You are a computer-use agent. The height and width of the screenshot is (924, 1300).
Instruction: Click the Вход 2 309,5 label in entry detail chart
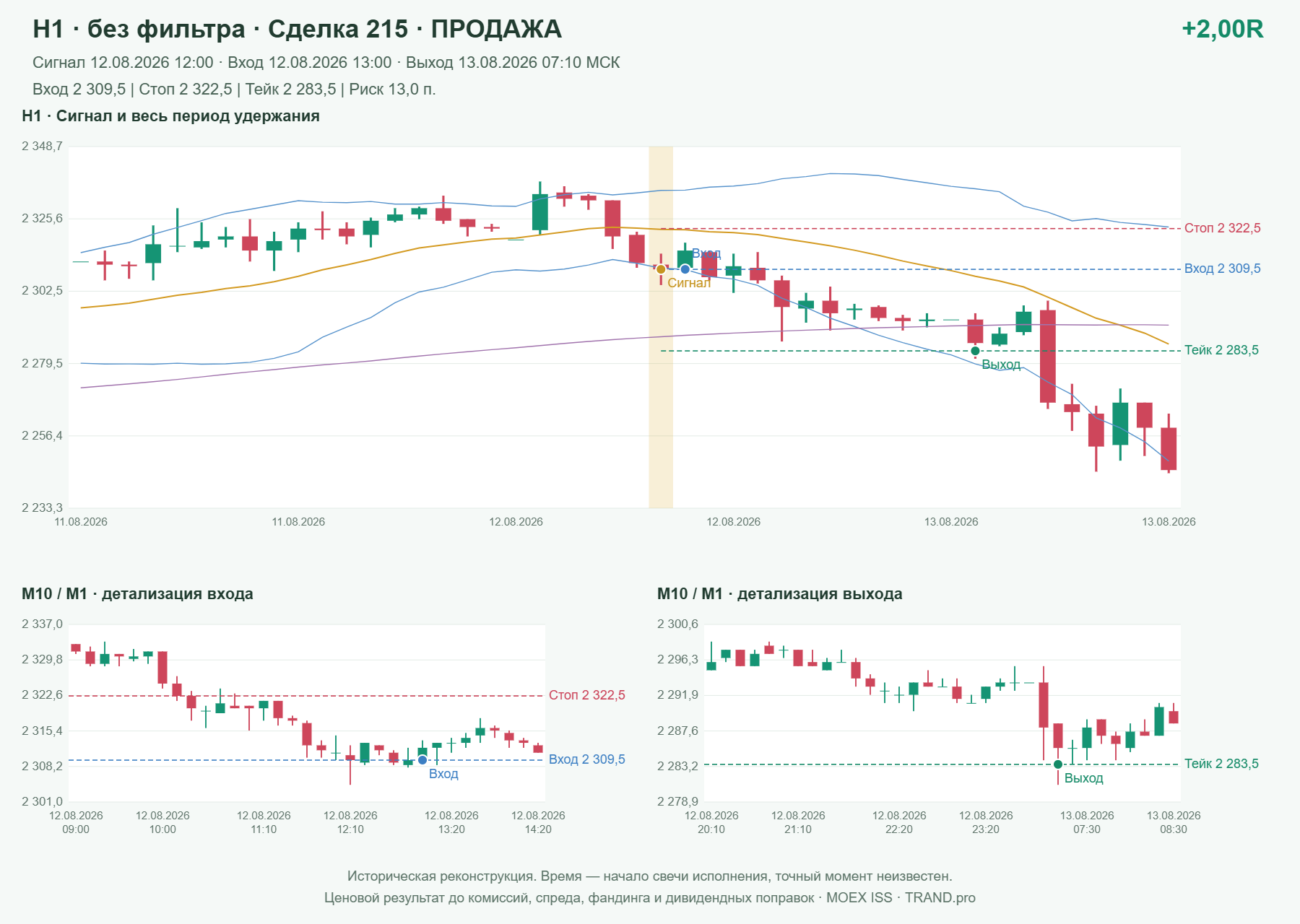click(587, 759)
